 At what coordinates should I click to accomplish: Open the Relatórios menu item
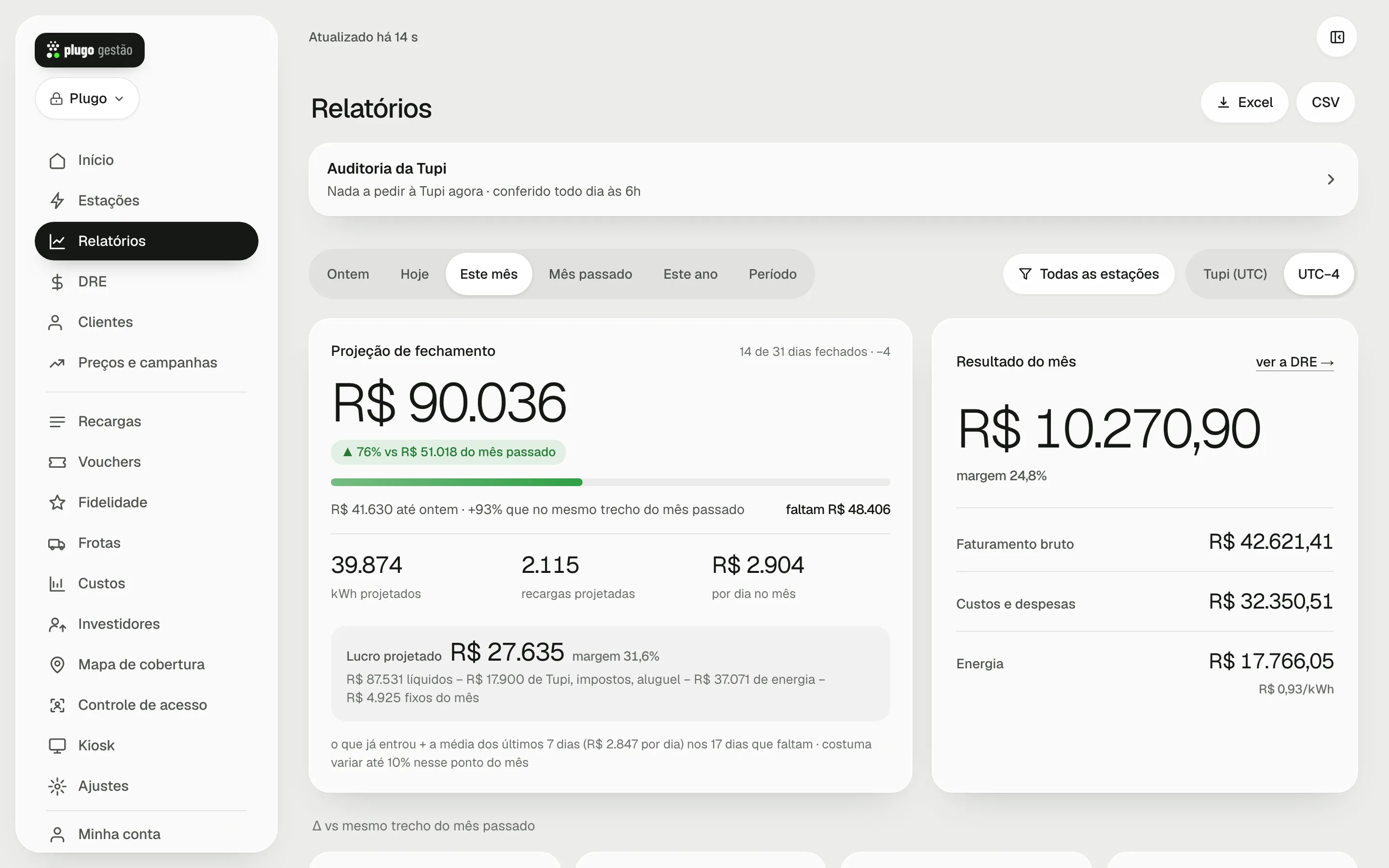(146, 241)
